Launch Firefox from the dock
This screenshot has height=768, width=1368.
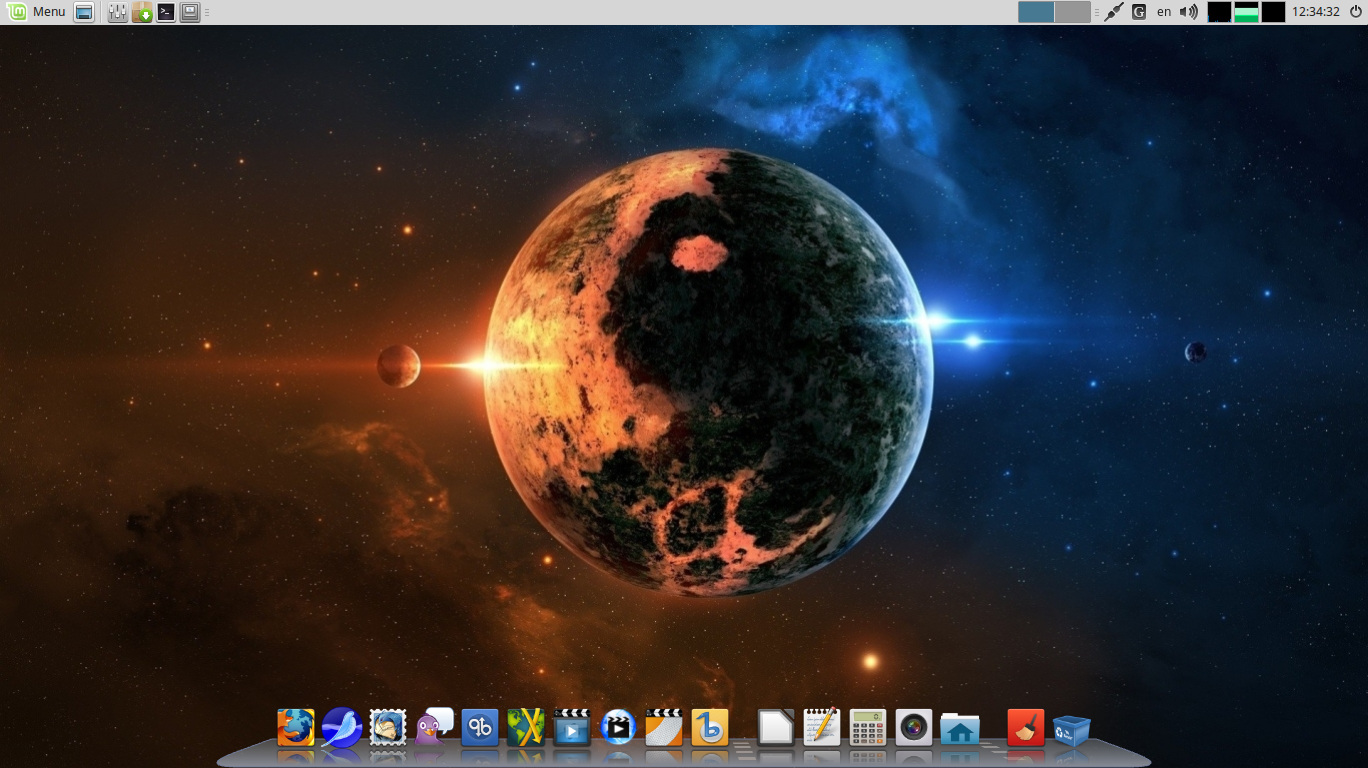pyautogui.click(x=296, y=727)
